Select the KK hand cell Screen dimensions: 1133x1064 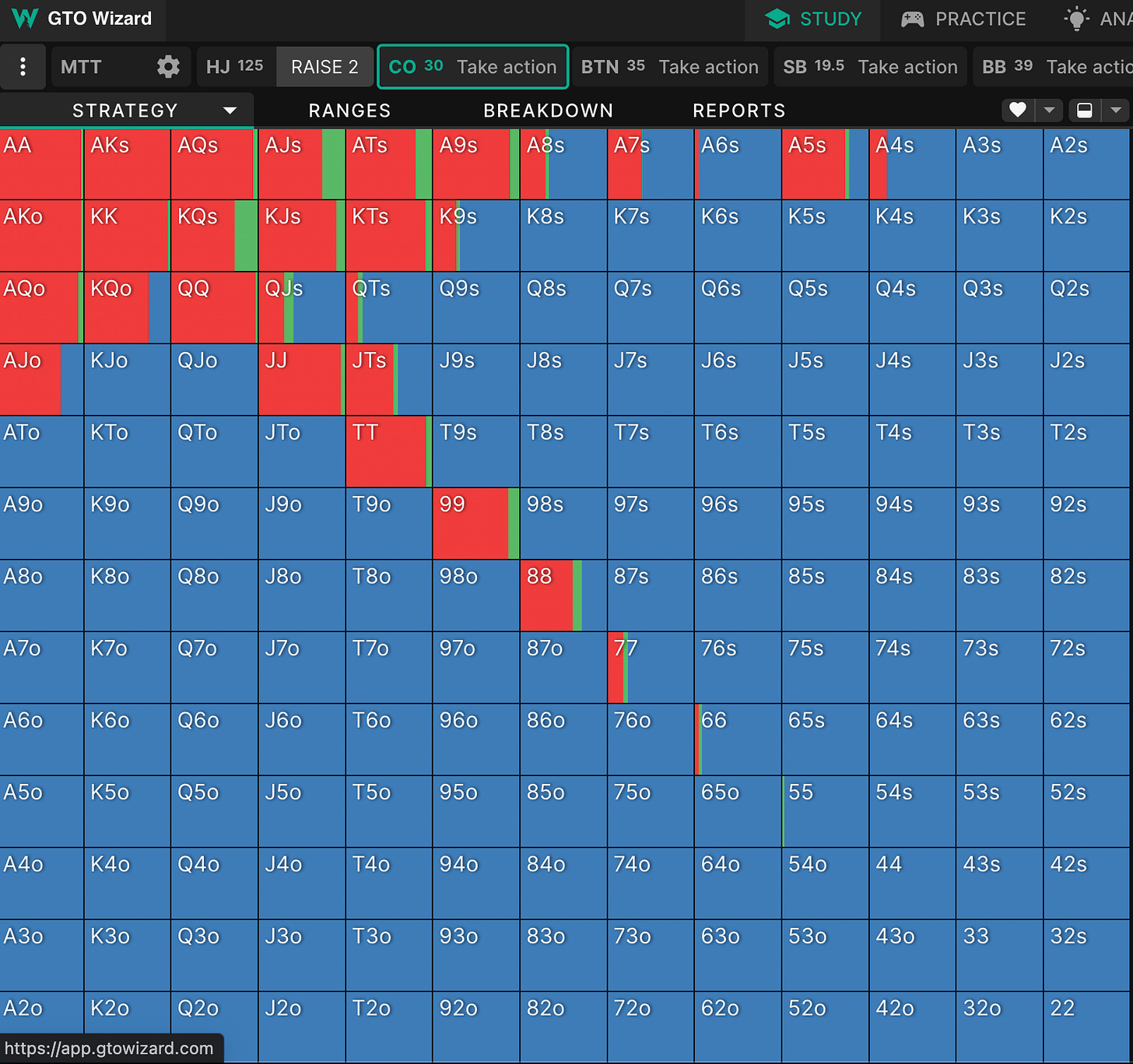coord(128,235)
